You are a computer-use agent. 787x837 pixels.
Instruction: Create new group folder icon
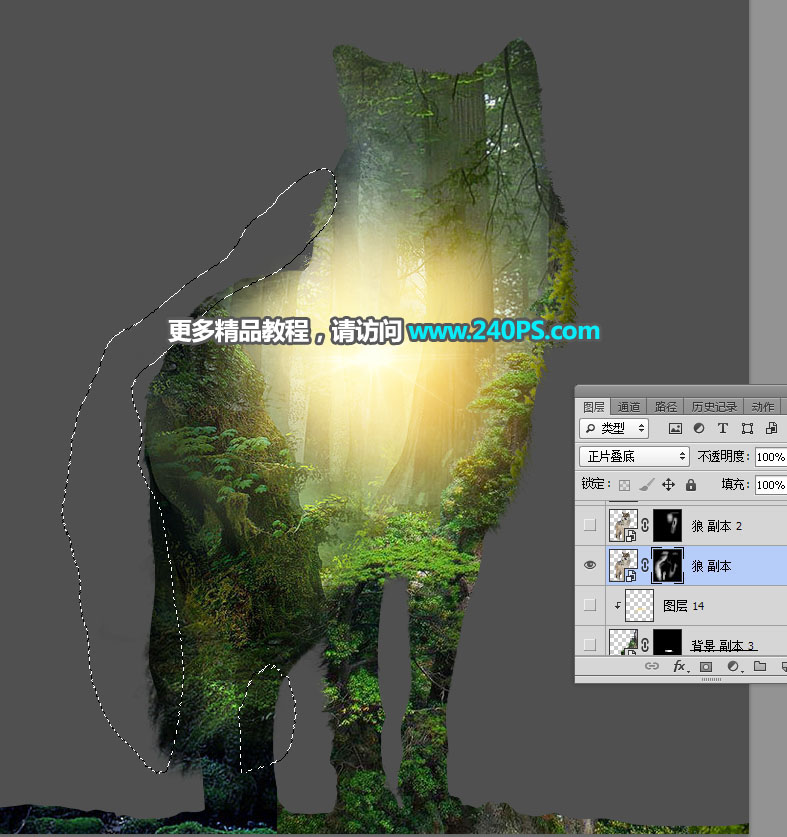(760, 666)
